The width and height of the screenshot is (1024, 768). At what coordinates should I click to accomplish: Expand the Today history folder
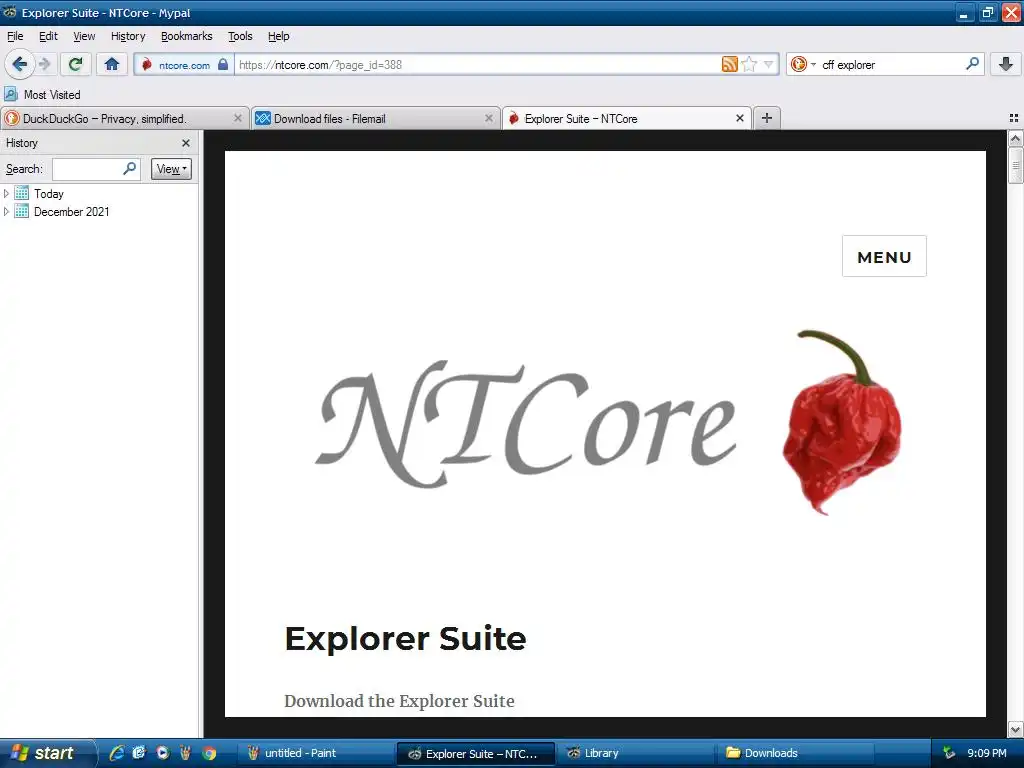click(7, 193)
